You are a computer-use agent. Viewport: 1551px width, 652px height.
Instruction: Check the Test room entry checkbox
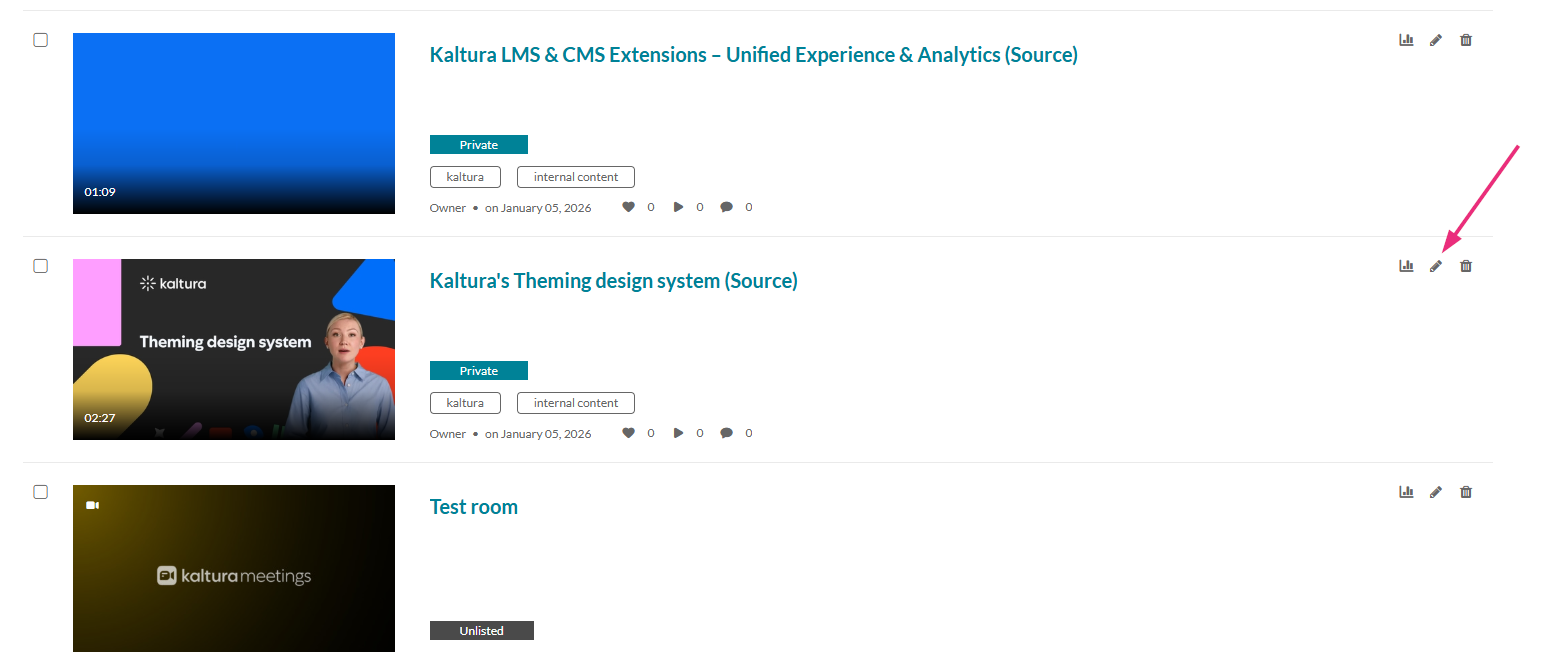41,492
